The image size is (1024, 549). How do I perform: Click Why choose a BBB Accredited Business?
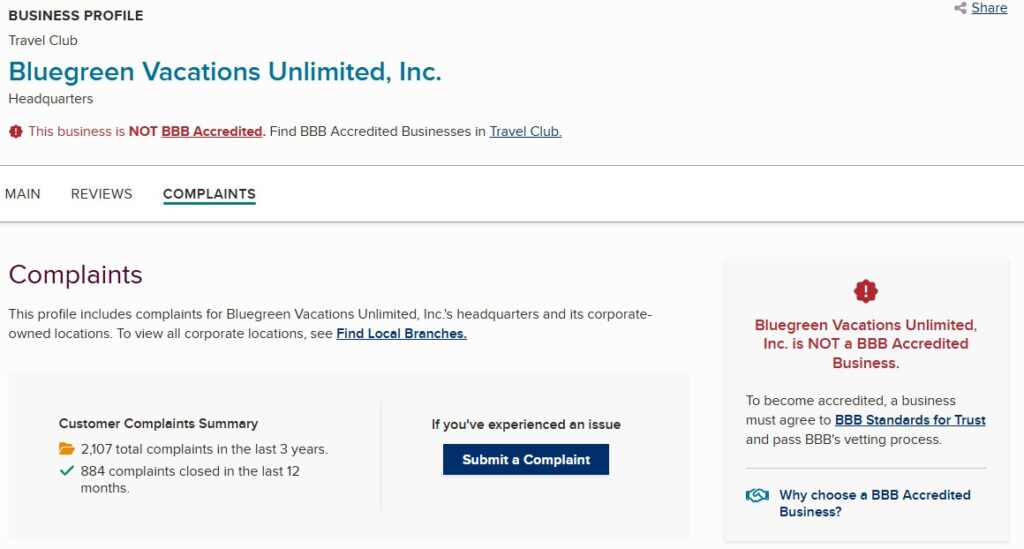click(874, 503)
